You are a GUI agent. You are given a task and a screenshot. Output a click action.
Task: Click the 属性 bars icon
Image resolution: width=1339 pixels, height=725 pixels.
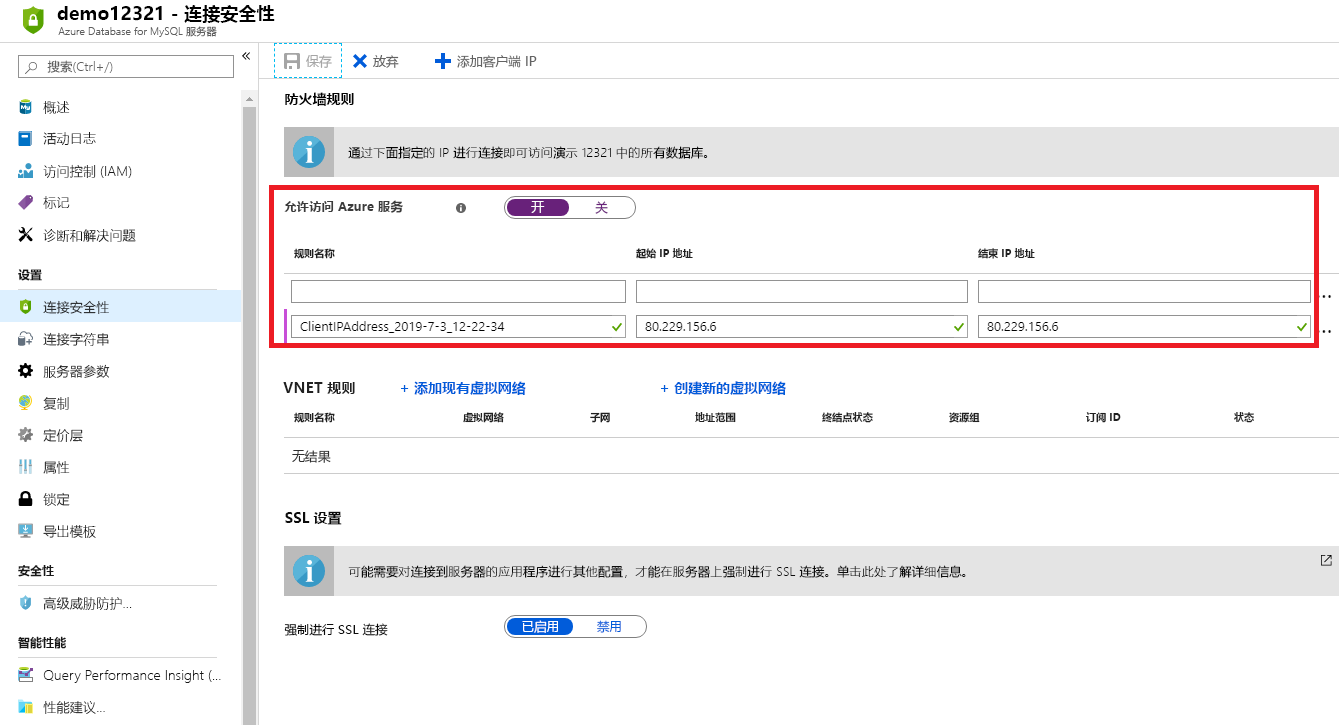[25, 467]
